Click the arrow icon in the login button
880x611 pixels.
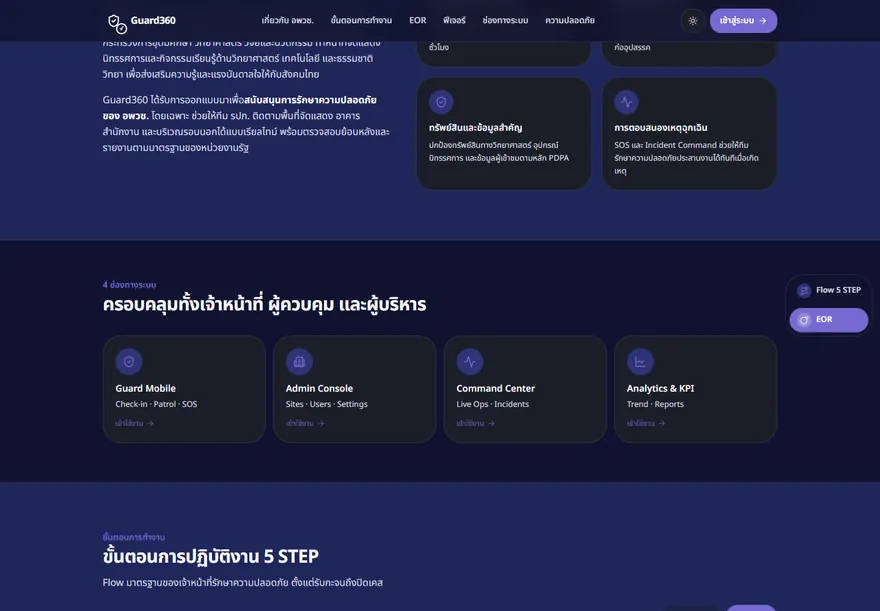(x=763, y=21)
